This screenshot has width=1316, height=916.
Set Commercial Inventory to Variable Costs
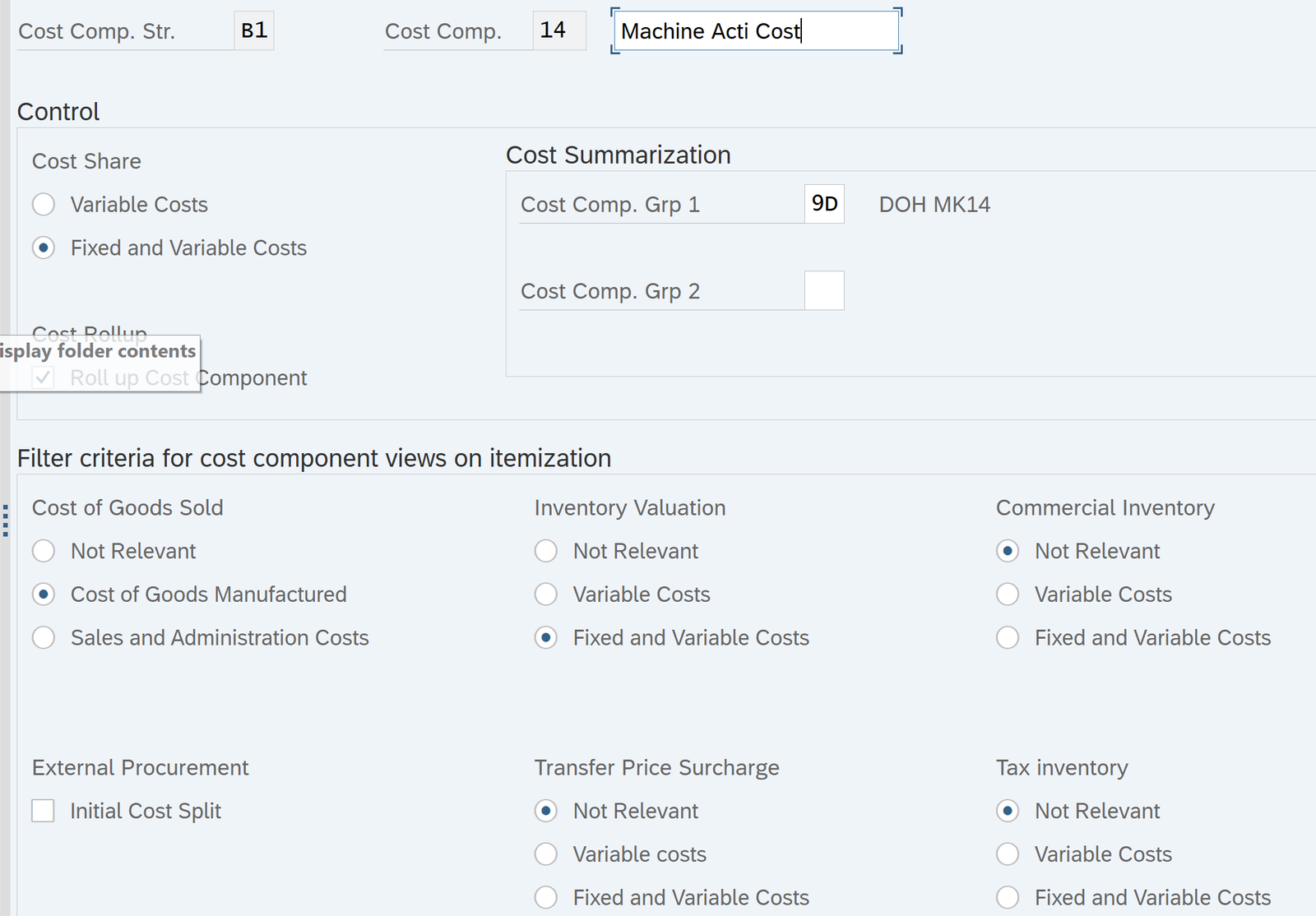(1008, 594)
